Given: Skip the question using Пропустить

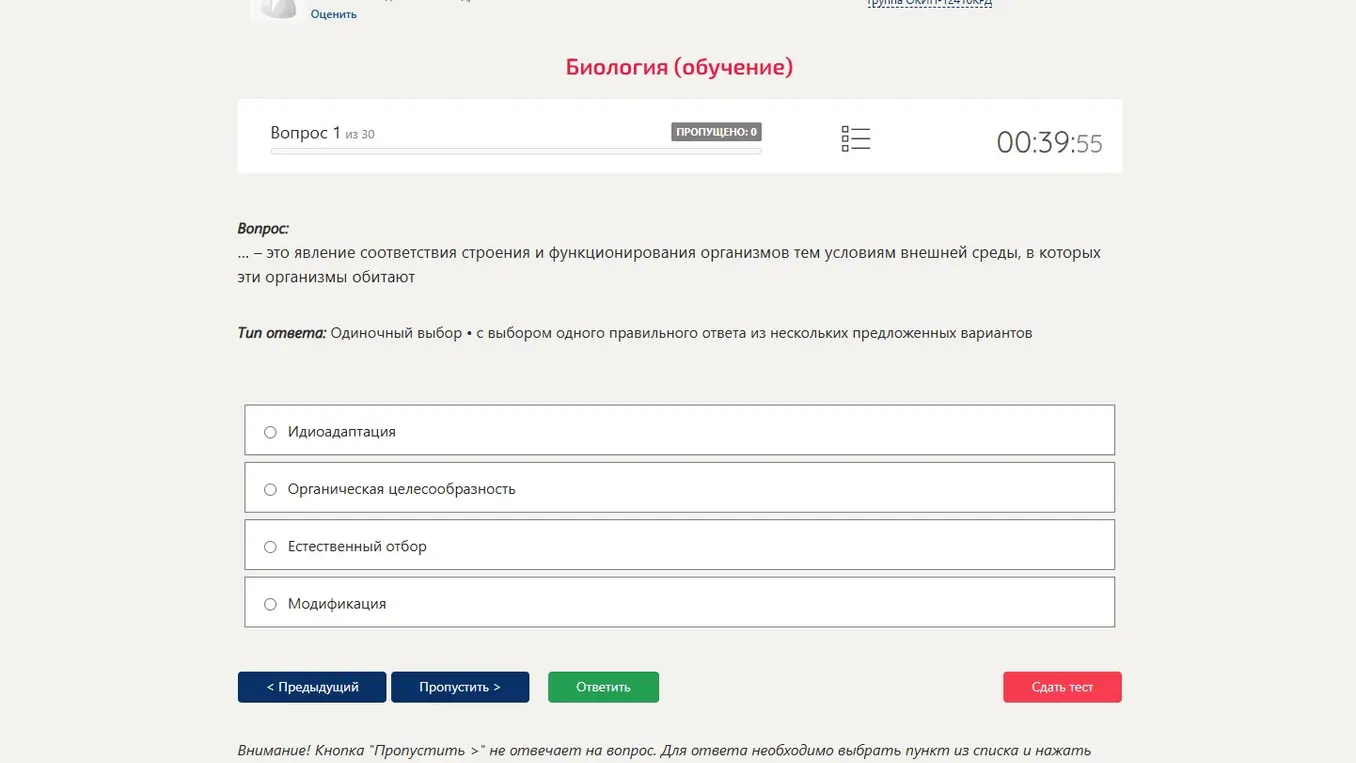Looking at the screenshot, I should click(x=460, y=687).
